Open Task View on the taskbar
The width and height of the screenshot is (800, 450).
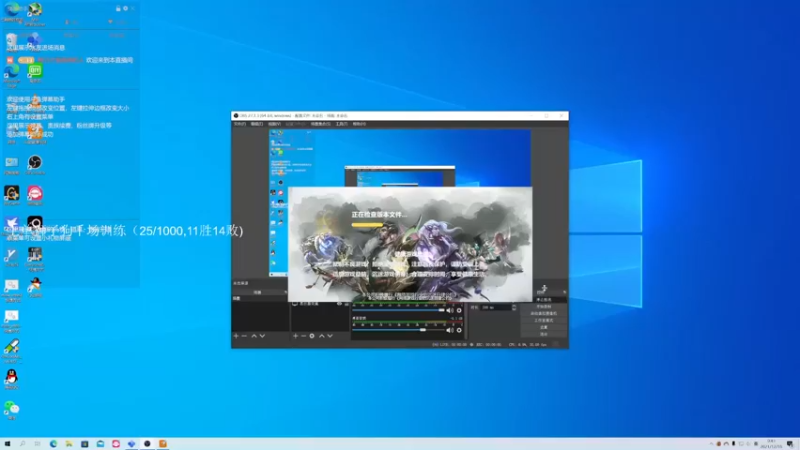tap(38, 444)
